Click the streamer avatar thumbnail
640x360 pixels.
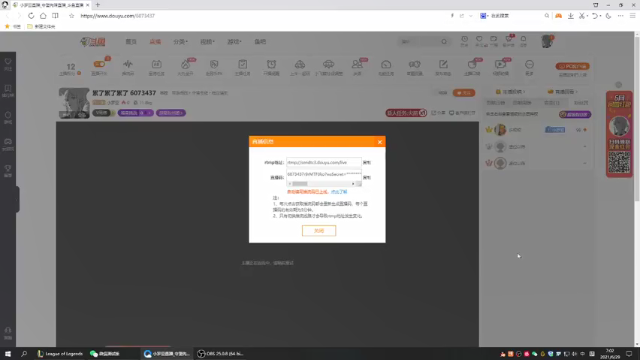74,103
